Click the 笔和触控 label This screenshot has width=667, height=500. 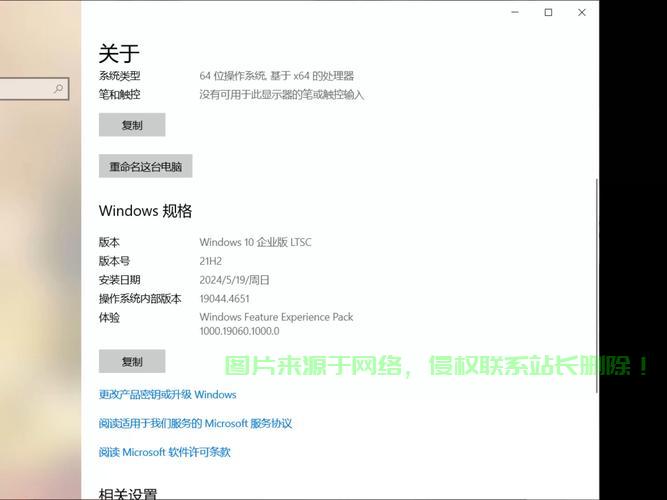click(120, 94)
